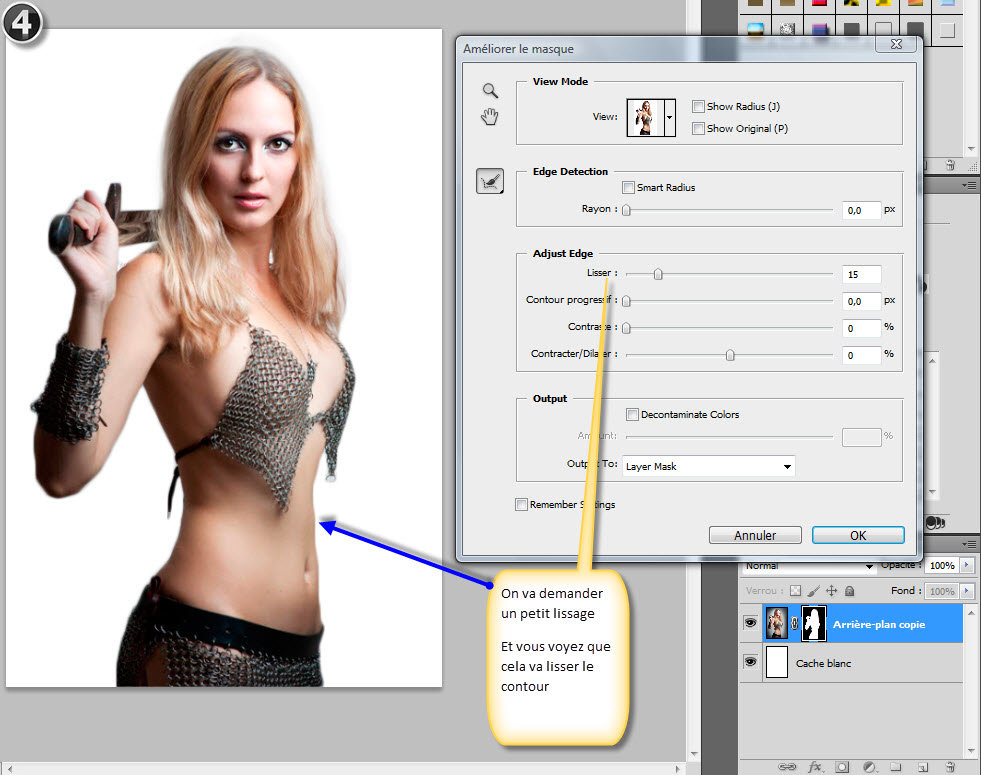Viewport: 981px width, 775px height.
Task: Lock transparent pixels icon
Action: 795,590
